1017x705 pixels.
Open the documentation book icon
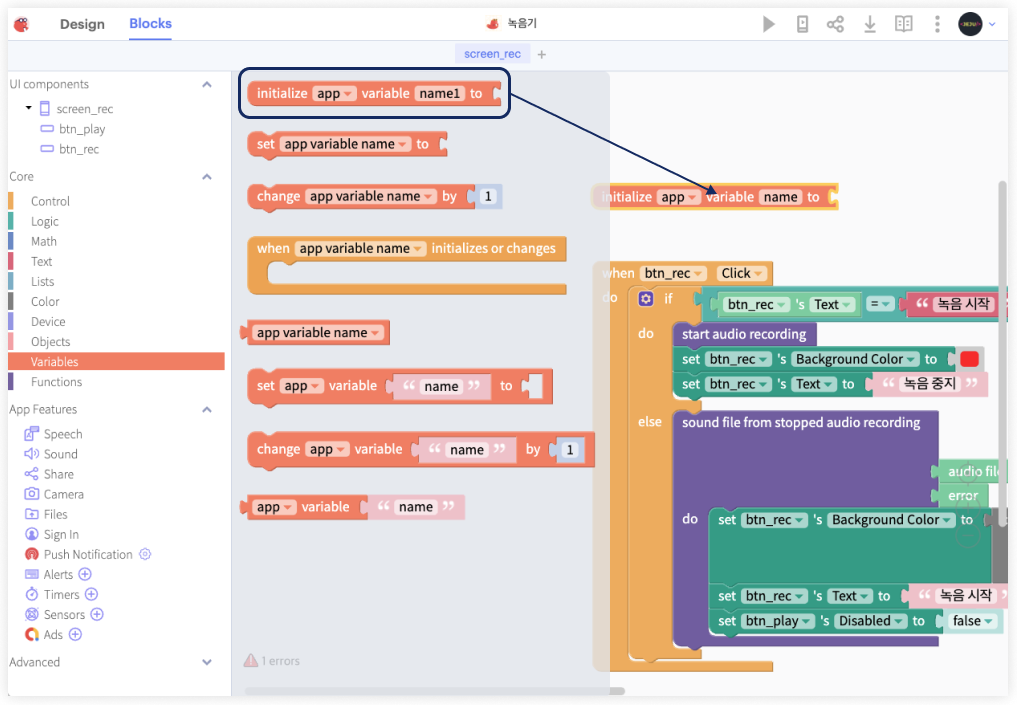(x=903, y=25)
